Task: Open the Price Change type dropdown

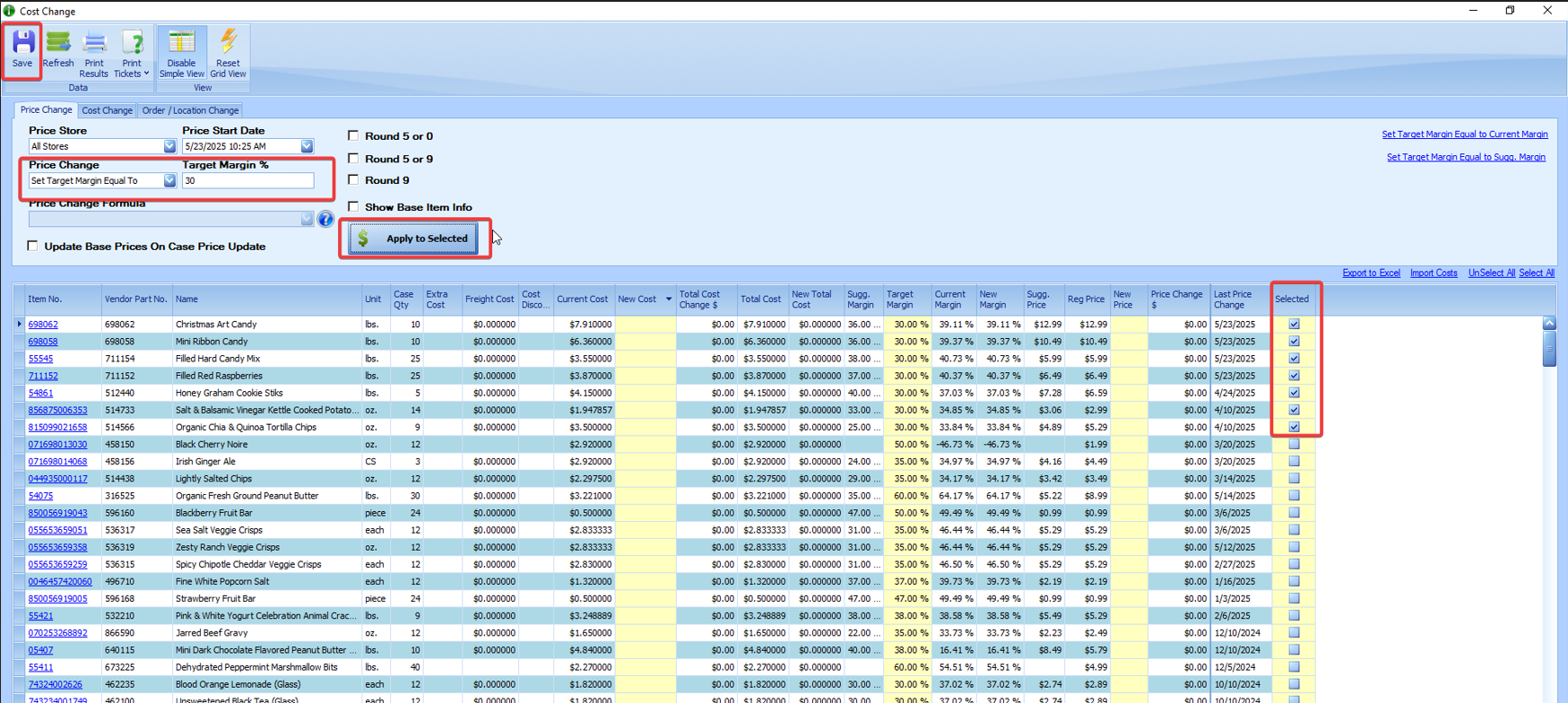Action: 169,180
